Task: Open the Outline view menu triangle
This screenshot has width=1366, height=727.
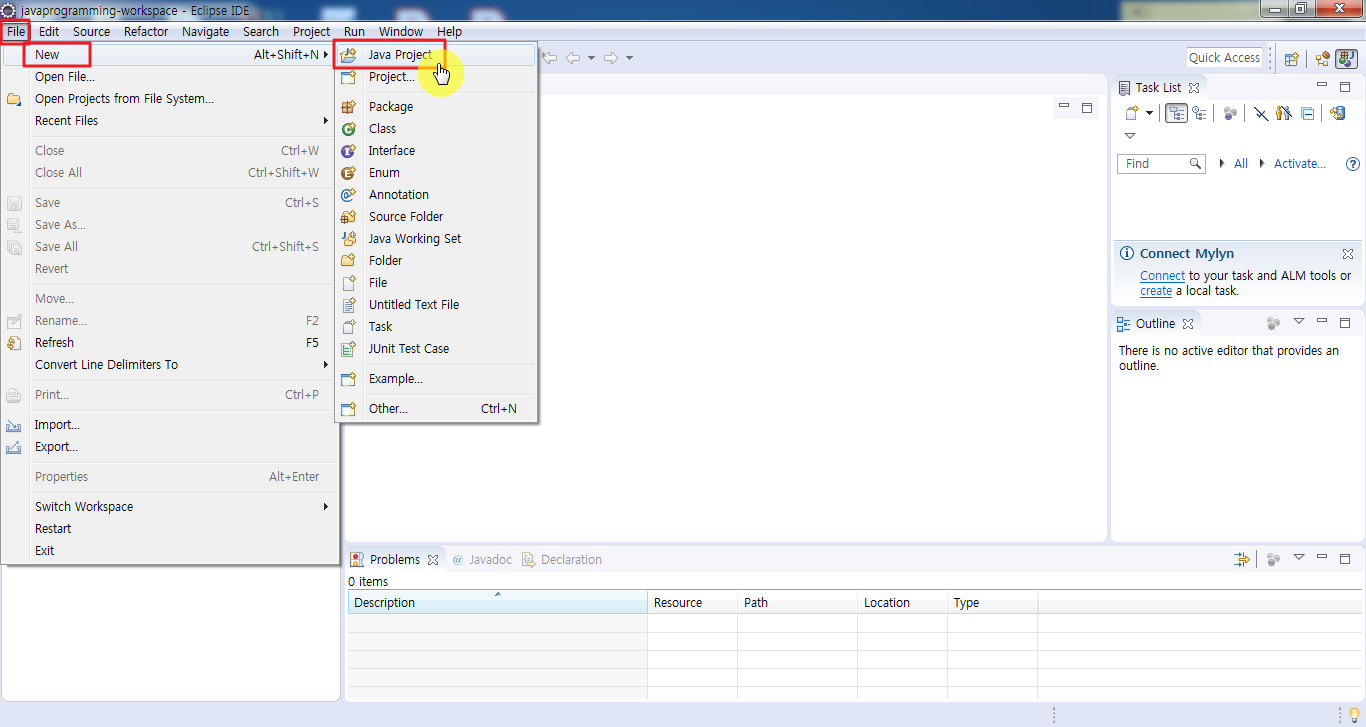Action: (1299, 321)
